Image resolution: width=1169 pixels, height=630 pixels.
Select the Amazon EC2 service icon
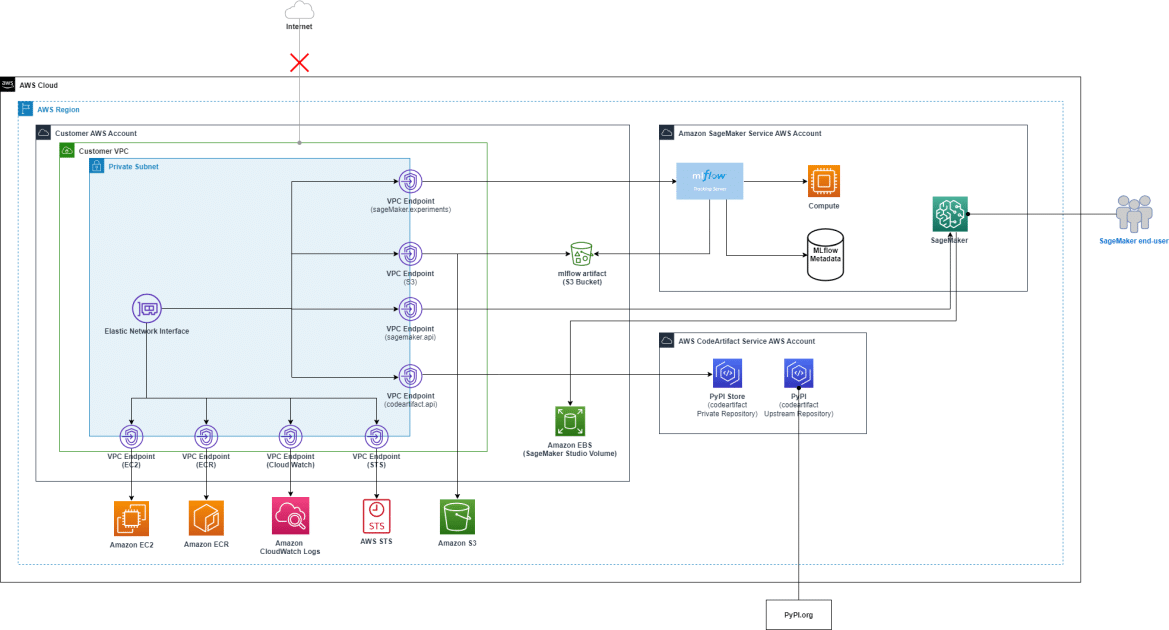click(130, 517)
